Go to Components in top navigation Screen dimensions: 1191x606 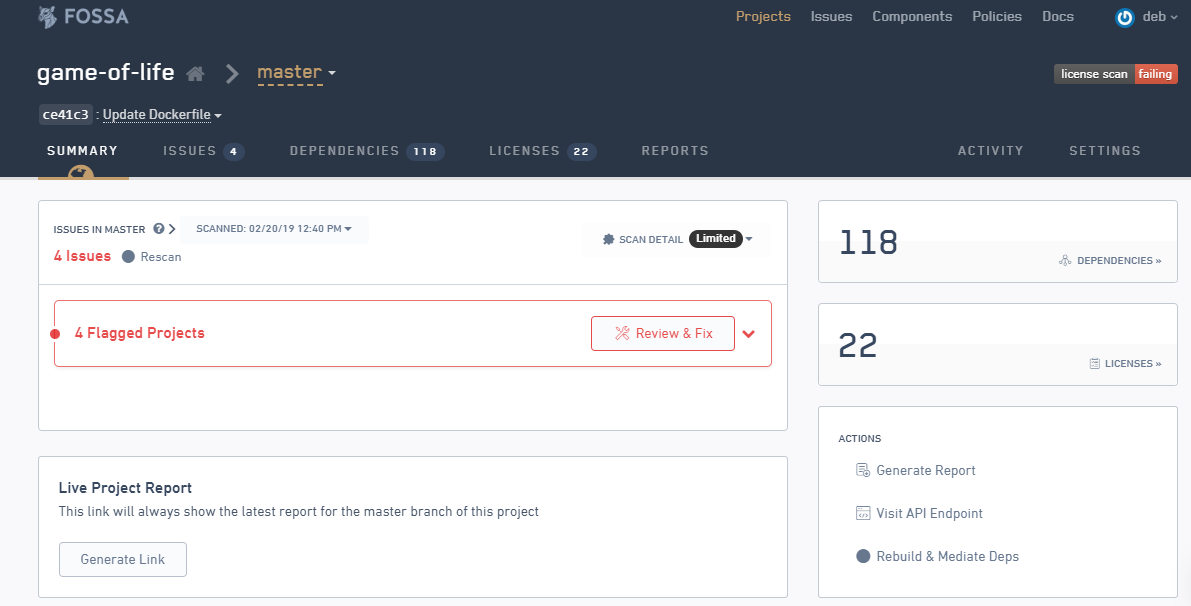(912, 17)
